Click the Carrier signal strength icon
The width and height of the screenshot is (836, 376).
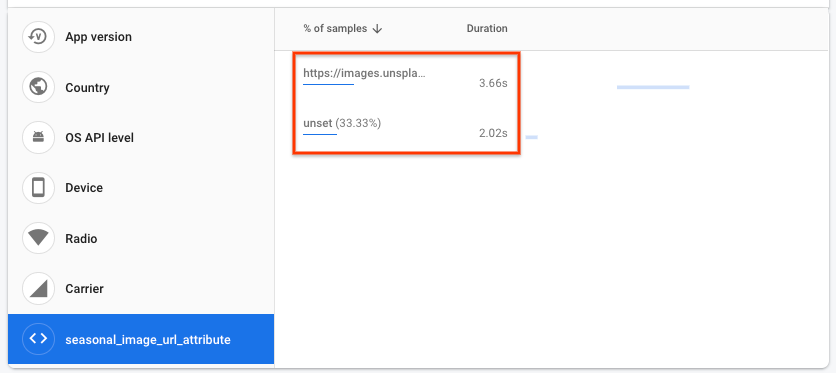point(38,289)
